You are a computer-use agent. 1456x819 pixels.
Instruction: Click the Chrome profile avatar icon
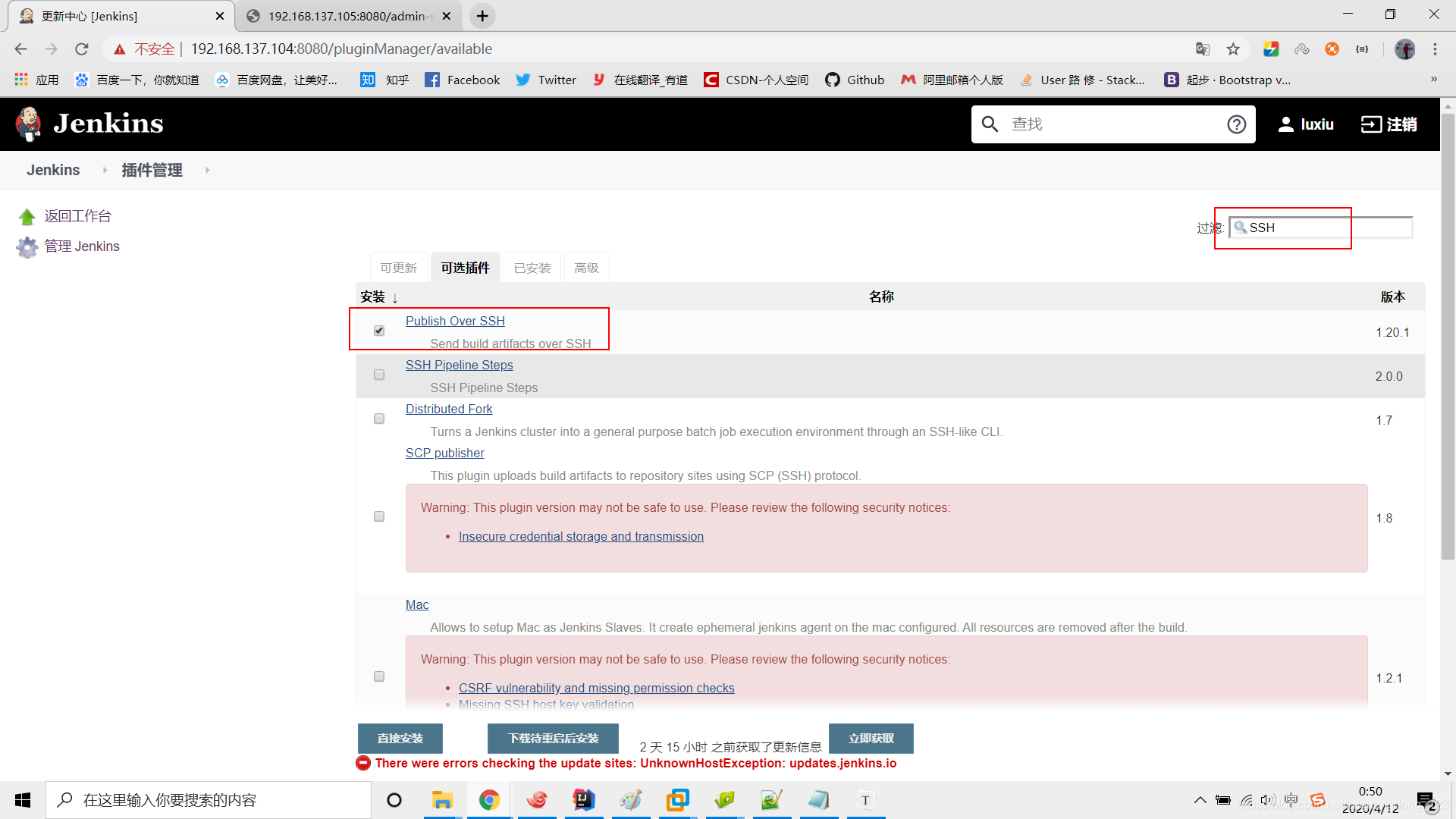[x=1404, y=49]
